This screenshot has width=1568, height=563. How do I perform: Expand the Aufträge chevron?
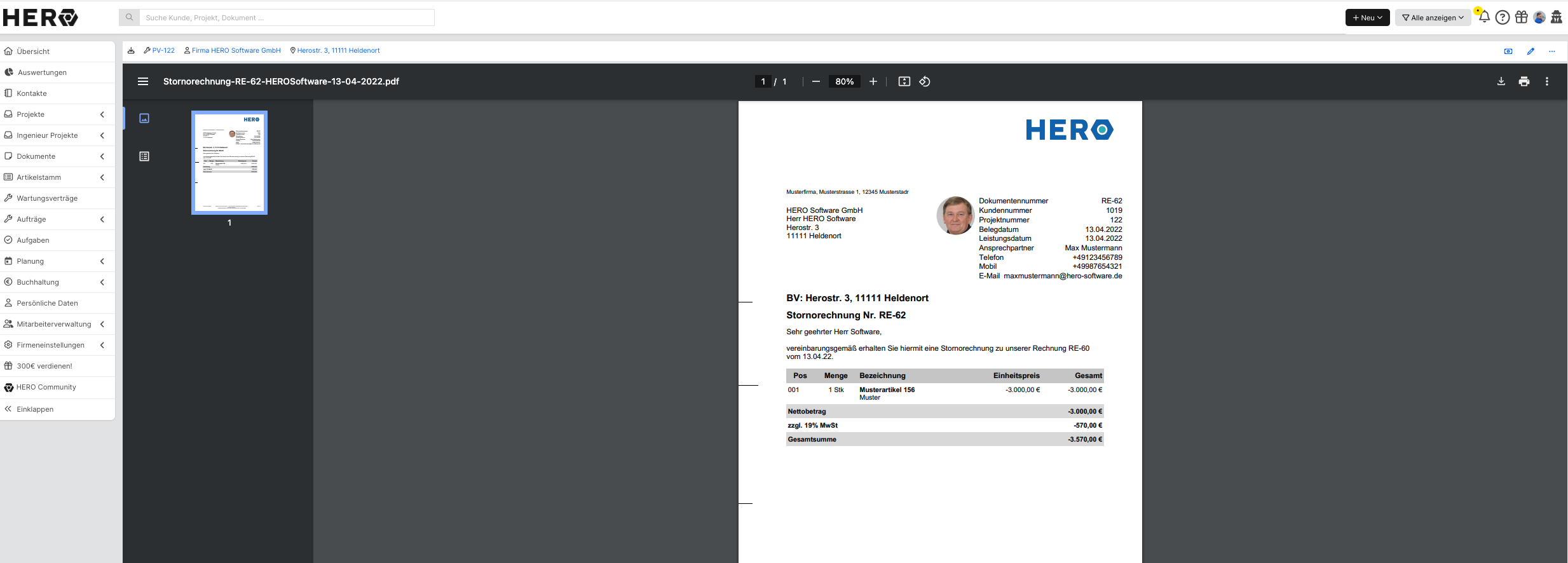click(102, 219)
